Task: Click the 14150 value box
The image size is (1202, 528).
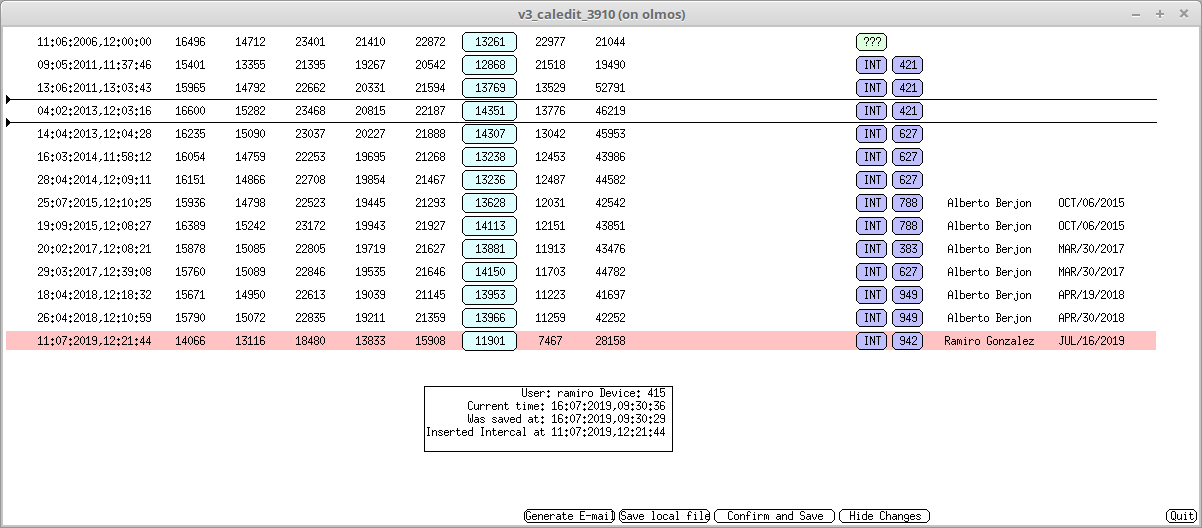Action: coord(490,272)
